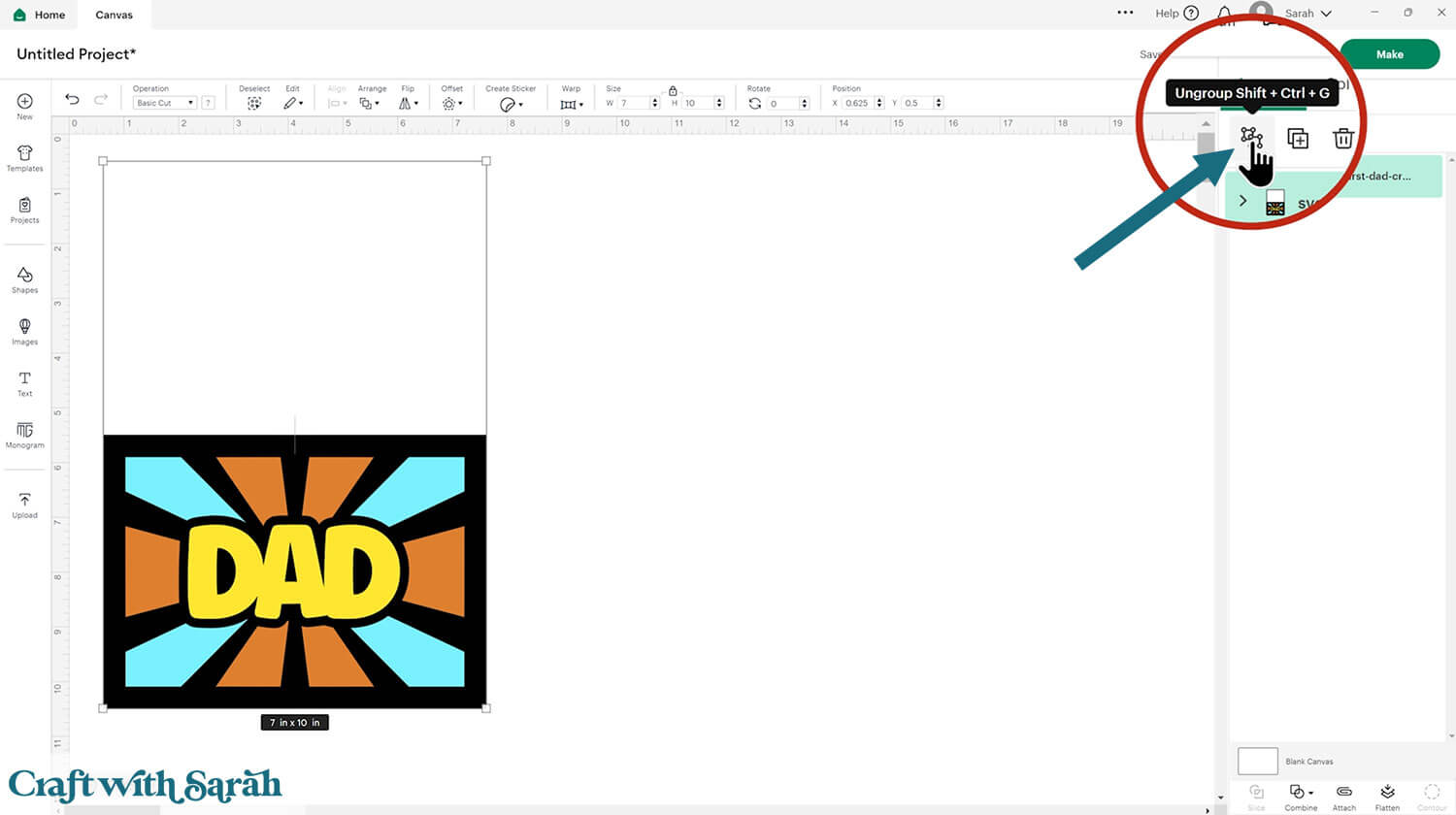Screen dimensions: 1456x815
Task: Click the top-left selection handle
Action: (x=104, y=161)
